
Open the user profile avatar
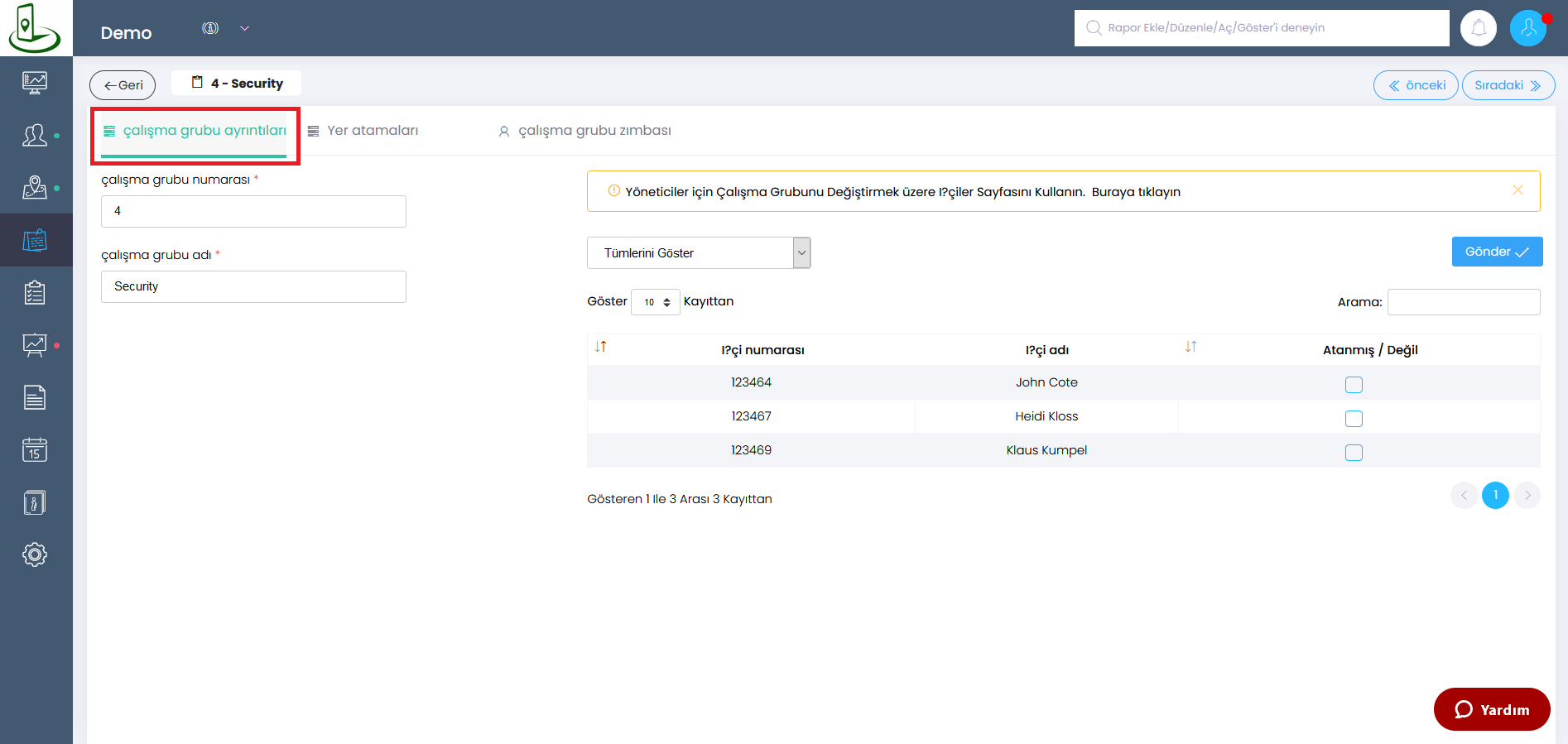pos(1528,28)
